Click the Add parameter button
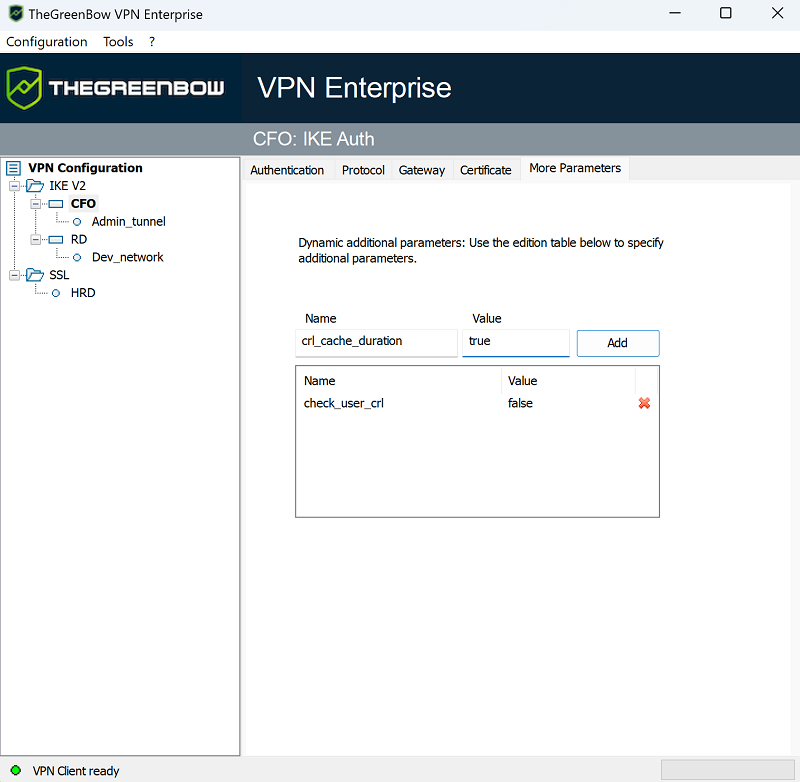 tap(618, 343)
